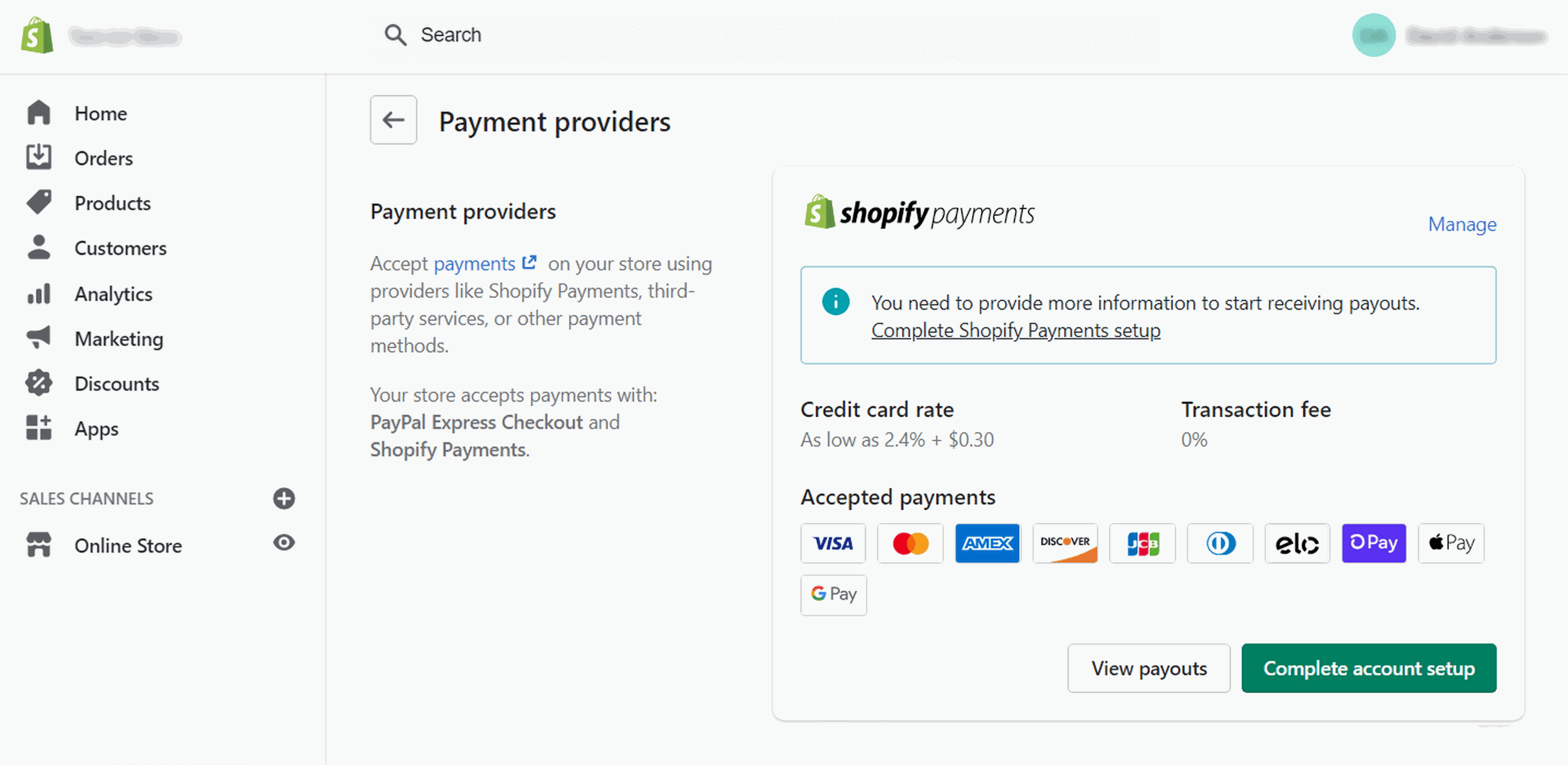The image size is (1568, 765).
Task: Navigate to Discounts page
Action: [117, 384]
